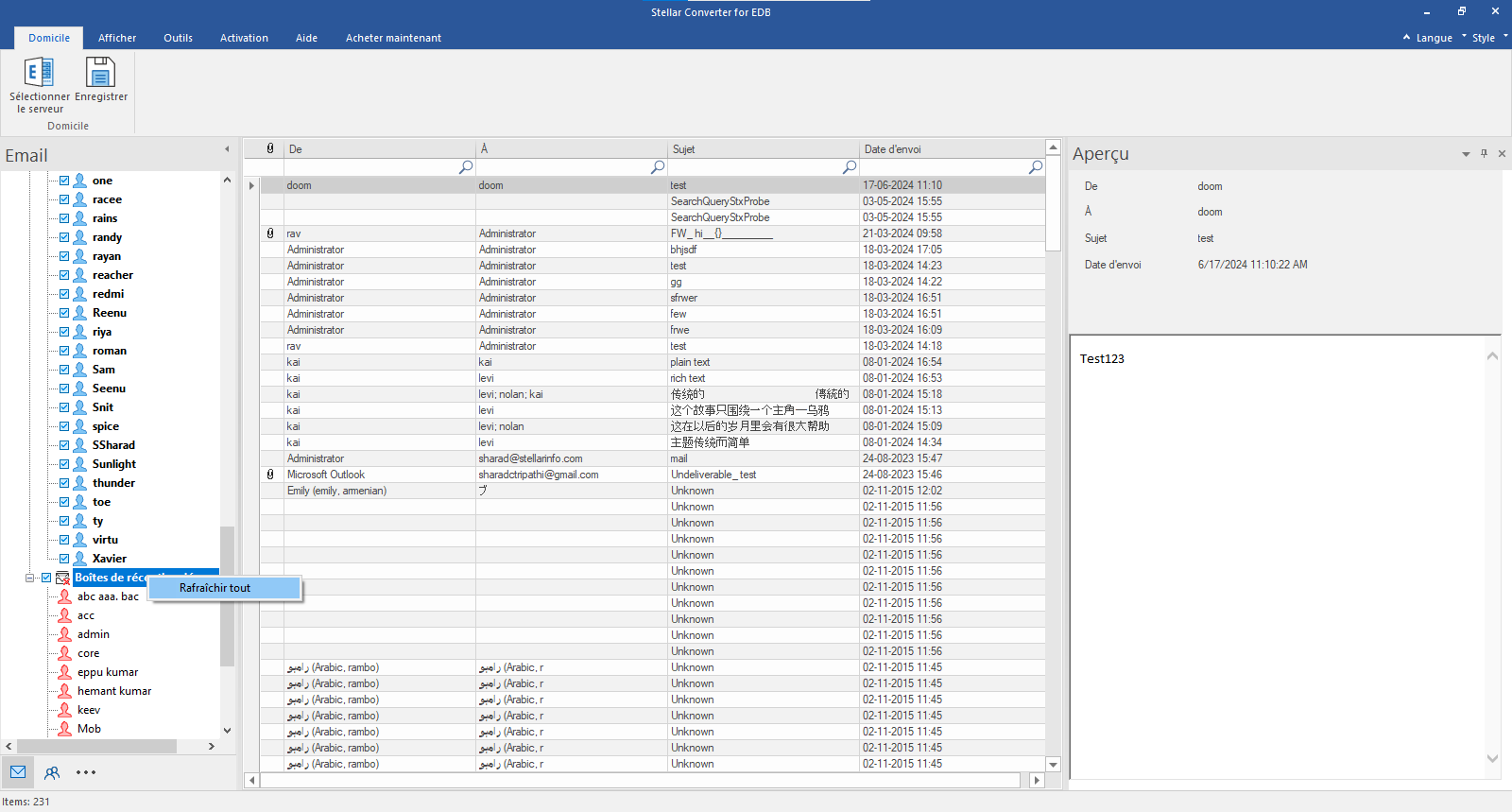The width and height of the screenshot is (1512, 812).
Task: Open the more options ellipsis at bottom
Action: coord(86,772)
